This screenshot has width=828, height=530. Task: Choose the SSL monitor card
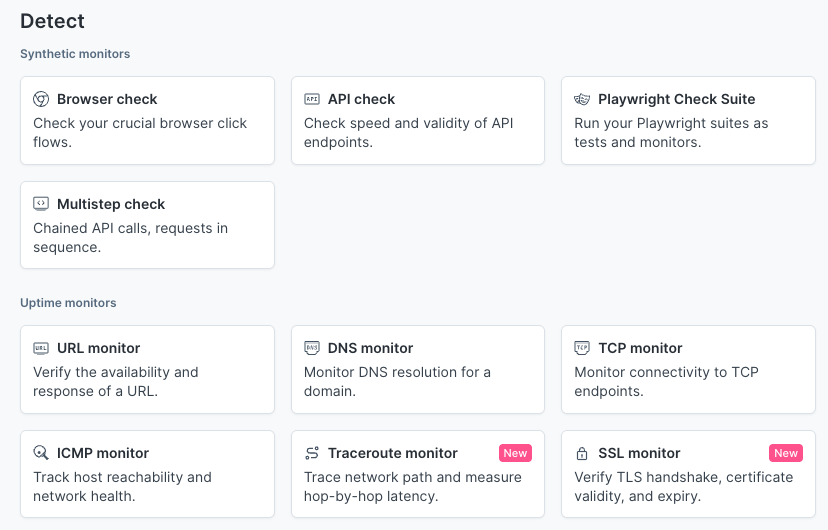689,474
